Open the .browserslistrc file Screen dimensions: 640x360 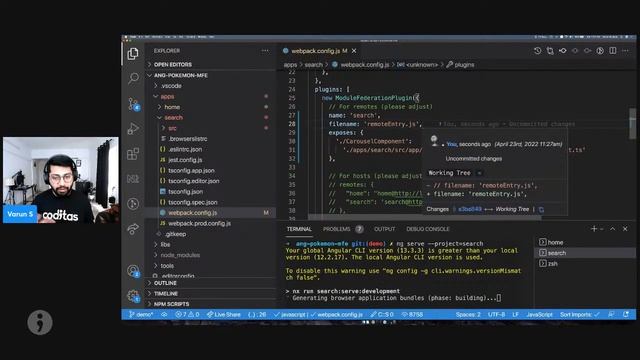tap(211, 139)
